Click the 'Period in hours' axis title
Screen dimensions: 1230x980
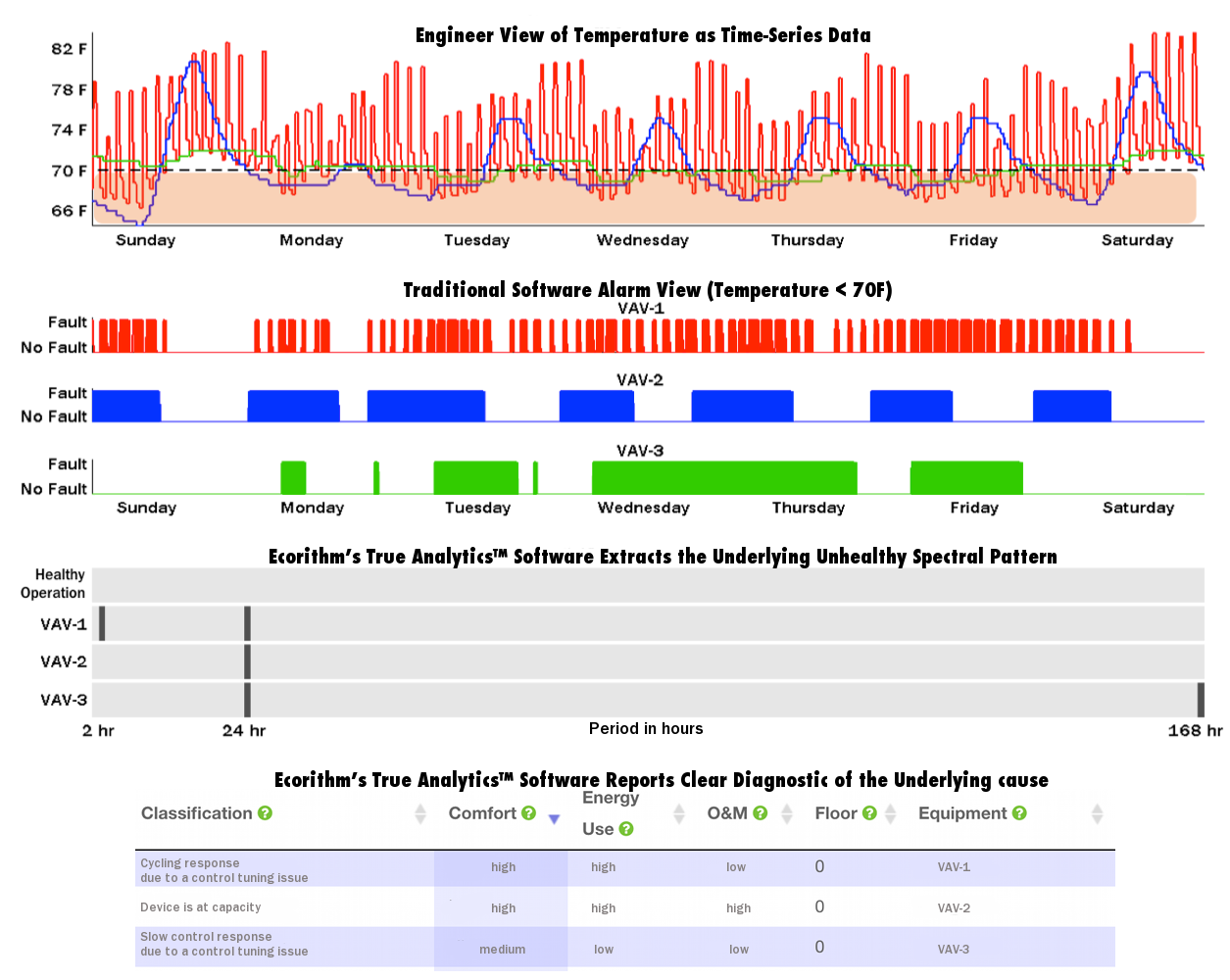(x=646, y=728)
